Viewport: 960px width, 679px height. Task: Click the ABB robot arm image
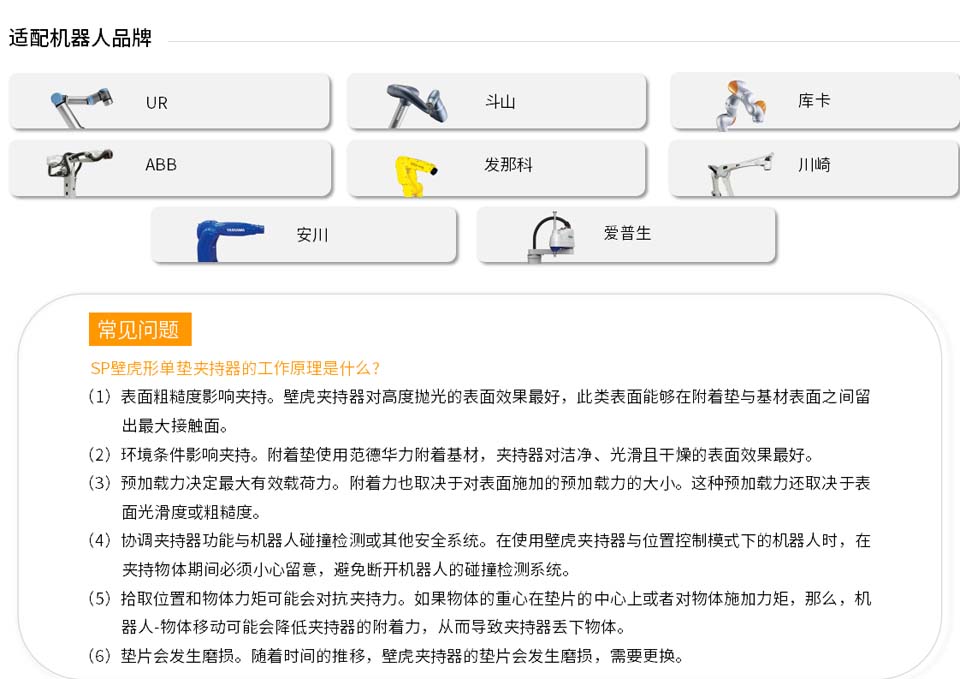80,171
